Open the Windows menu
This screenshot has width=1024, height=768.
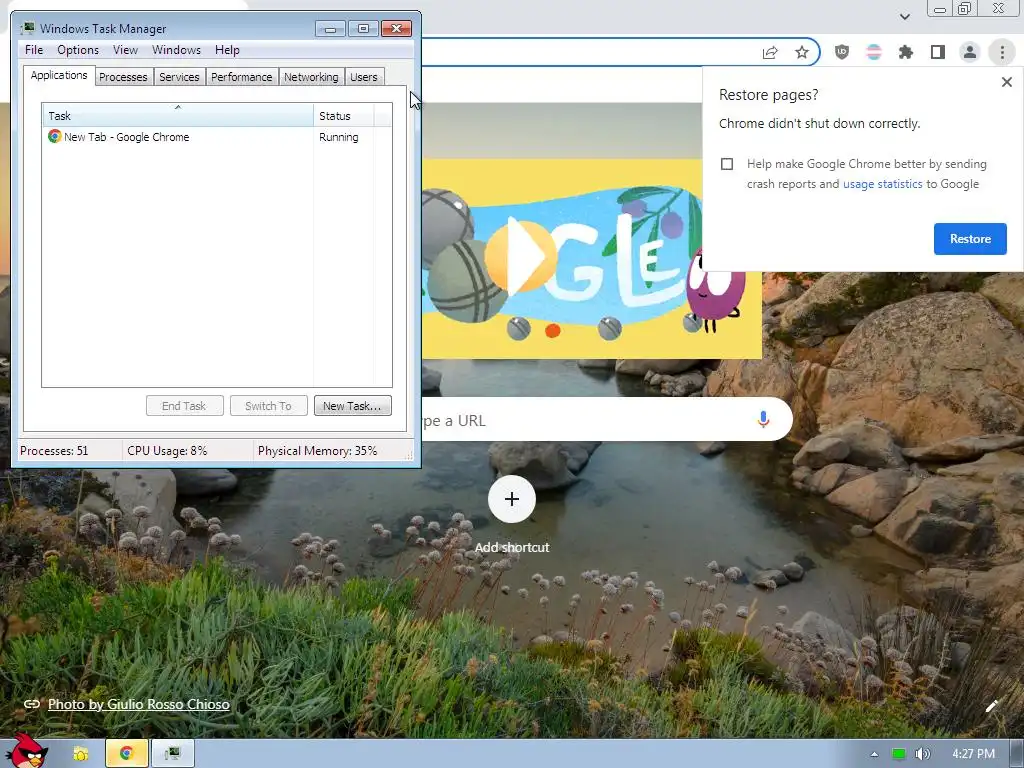point(176,50)
